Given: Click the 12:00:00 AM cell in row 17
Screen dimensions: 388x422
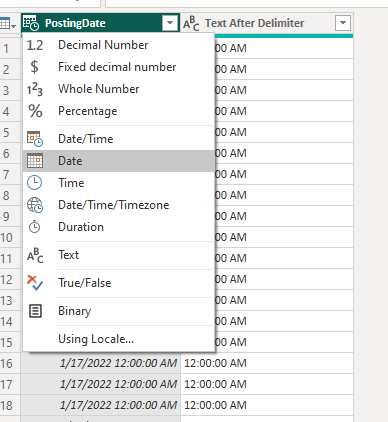Looking at the screenshot, I should [267, 384].
